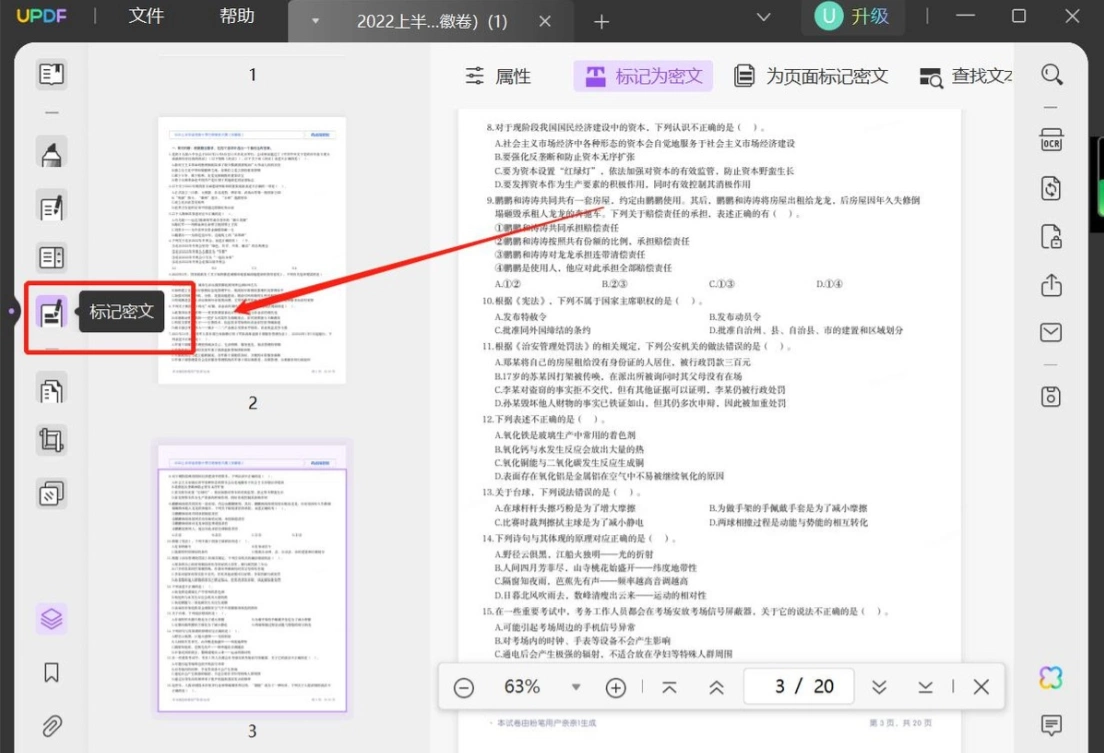
Task: Select the Crop Pages tool
Action: (x=51, y=440)
